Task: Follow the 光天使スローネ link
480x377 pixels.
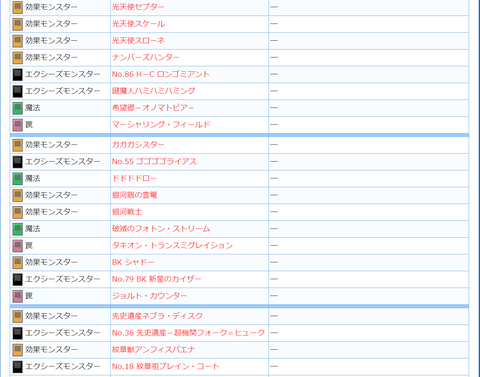Action: click(x=138, y=41)
